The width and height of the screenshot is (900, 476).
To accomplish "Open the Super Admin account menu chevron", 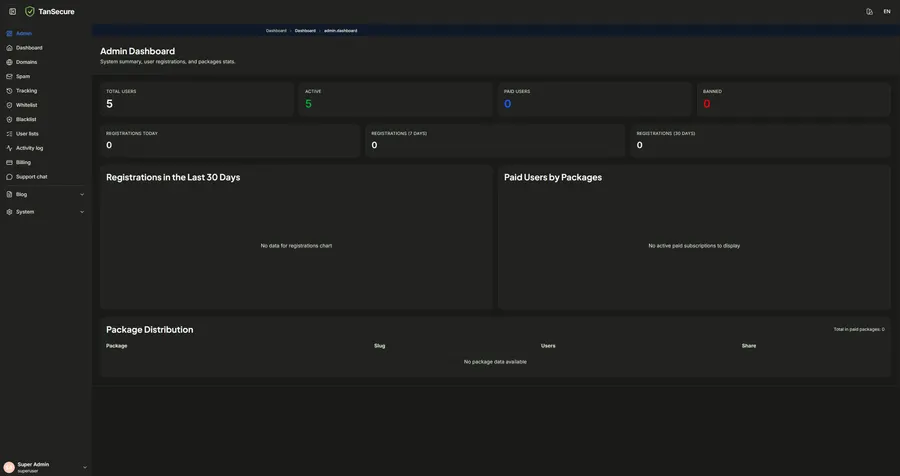I will click(85, 467).
